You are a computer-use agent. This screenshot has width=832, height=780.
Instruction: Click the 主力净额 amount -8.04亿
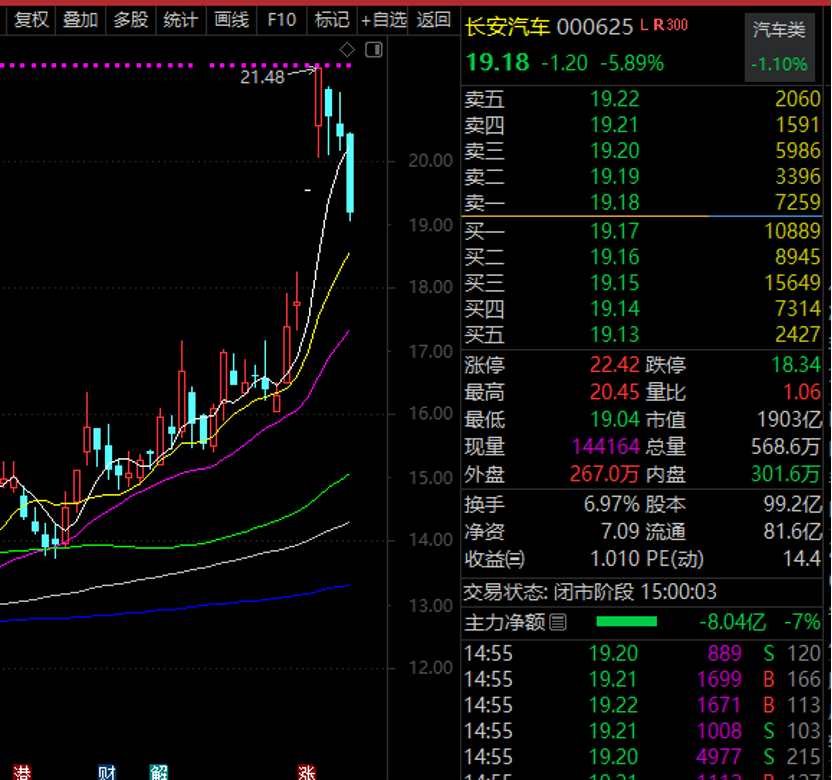tap(733, 622)
